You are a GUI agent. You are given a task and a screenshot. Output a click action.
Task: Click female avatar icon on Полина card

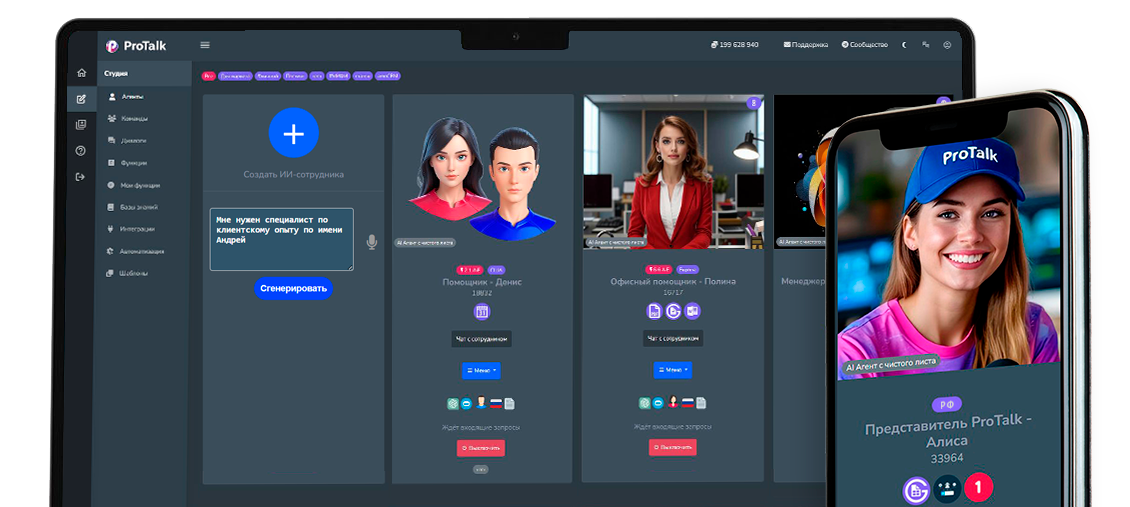pyautogui.click(x=672, y=402)
